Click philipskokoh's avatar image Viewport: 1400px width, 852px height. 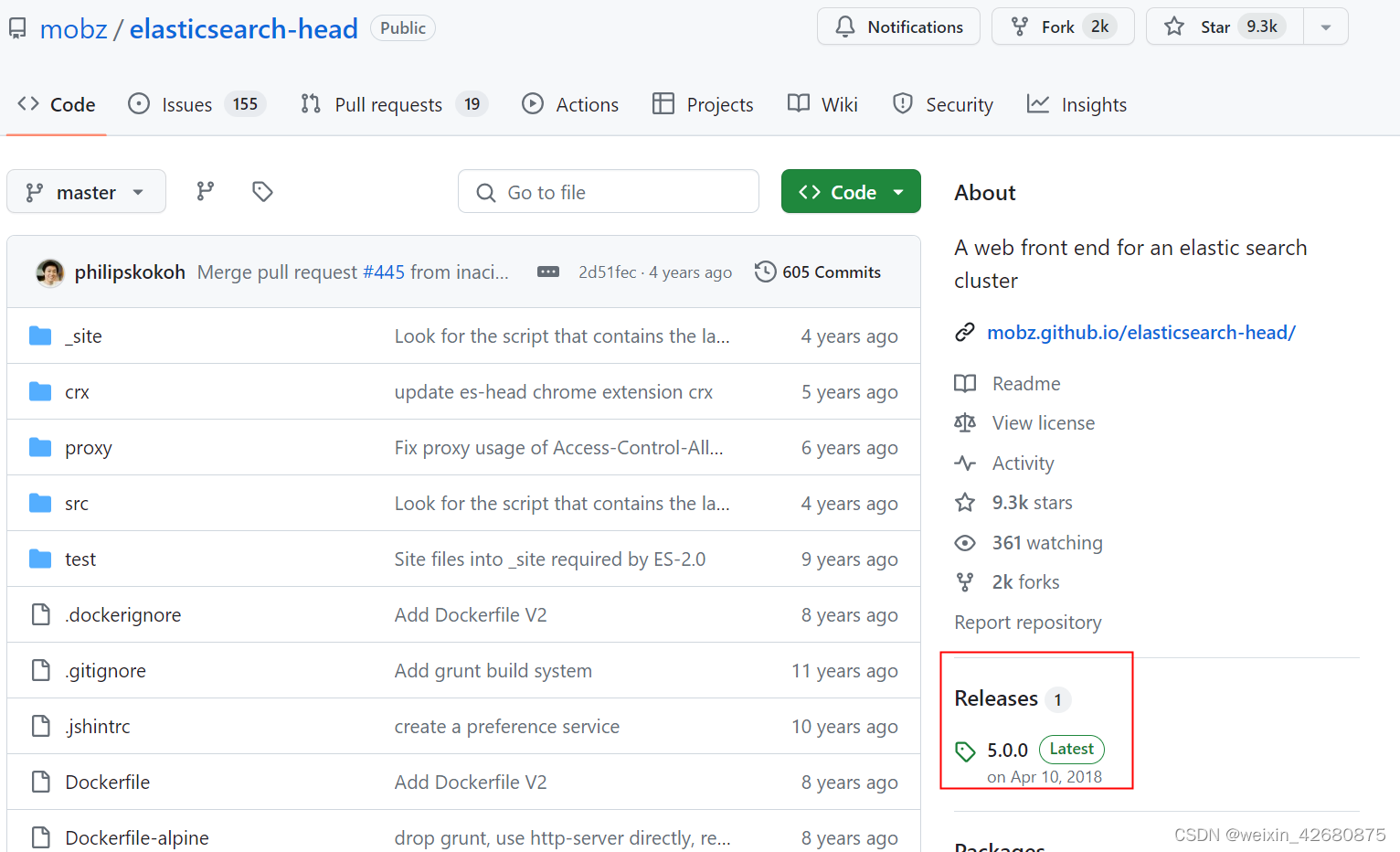[x=49, y=272]
